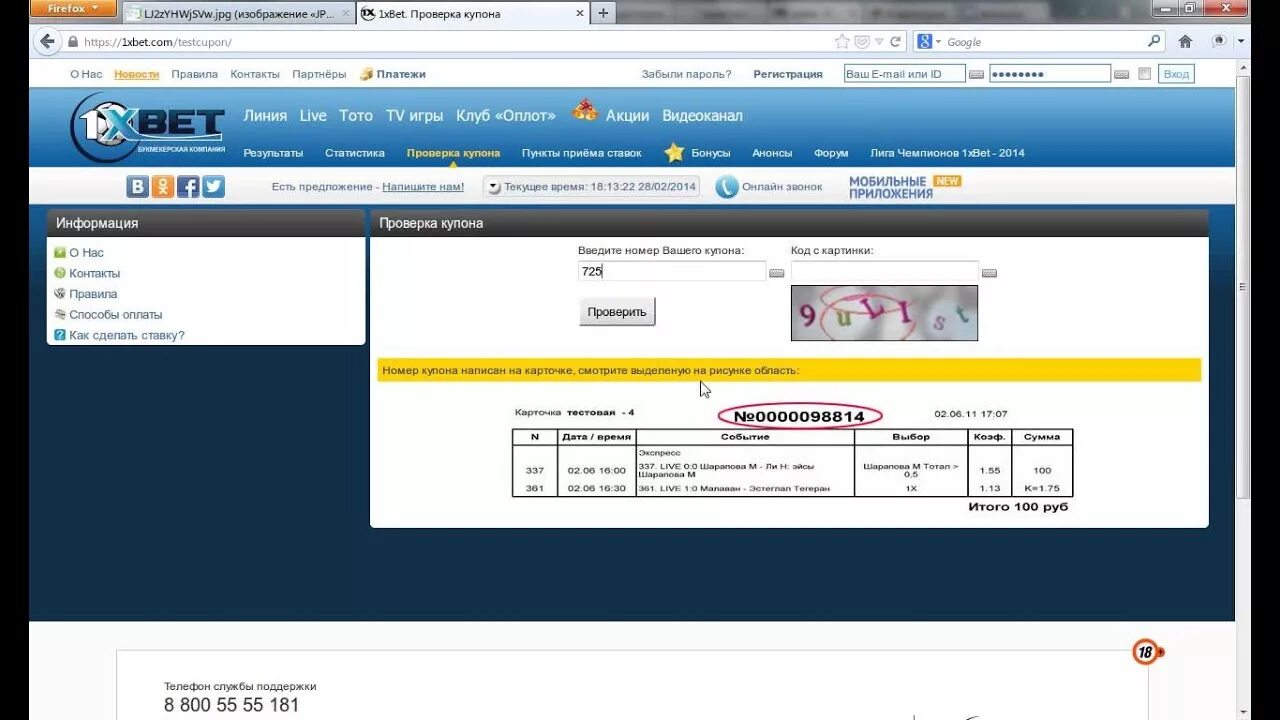Image resolution: width=1280 pixels, height=720 pixels.
Task: Open the Odnoklassniki social icon
Action: (x=162, y=187)
